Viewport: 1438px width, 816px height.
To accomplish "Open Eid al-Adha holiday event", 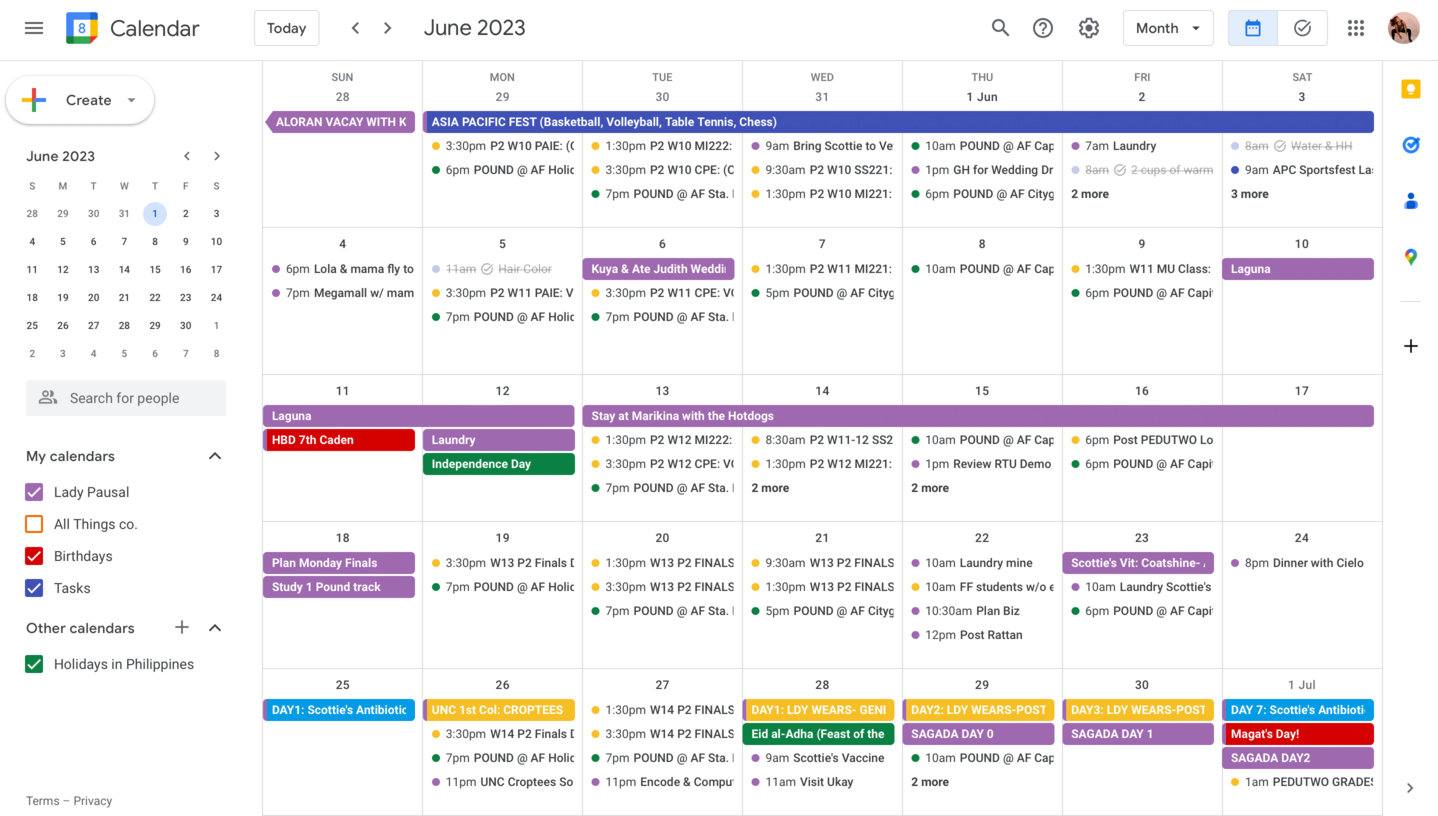I will tap(819, 734).
